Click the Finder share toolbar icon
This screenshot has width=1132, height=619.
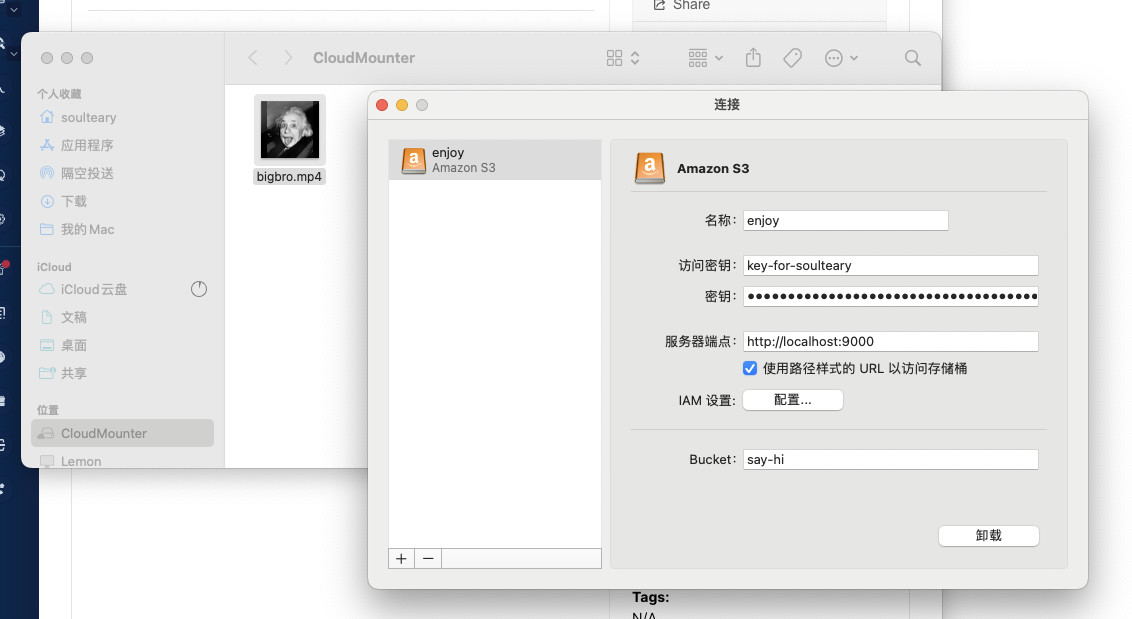point(753,58)
